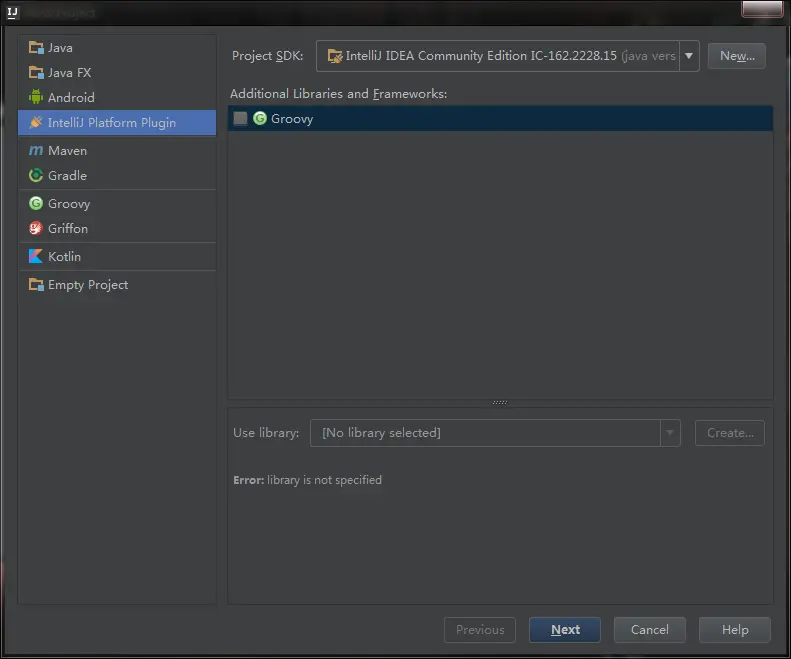
Task: Click the Gradle icon in the project list
Action: (36, 176)
